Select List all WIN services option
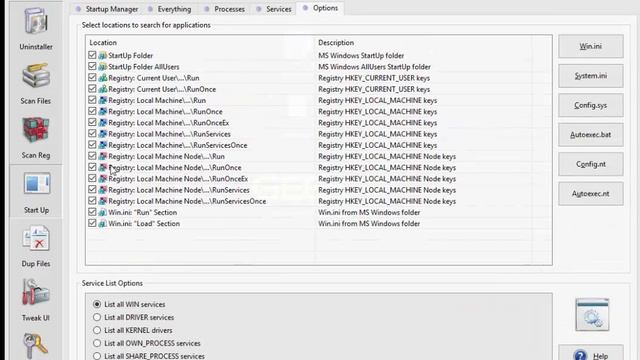This screenshot has width=640, height=360. [97, 304]
